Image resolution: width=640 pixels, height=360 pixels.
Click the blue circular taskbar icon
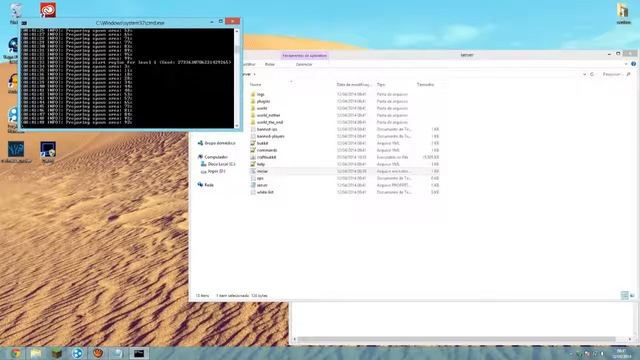pos(77,353)
